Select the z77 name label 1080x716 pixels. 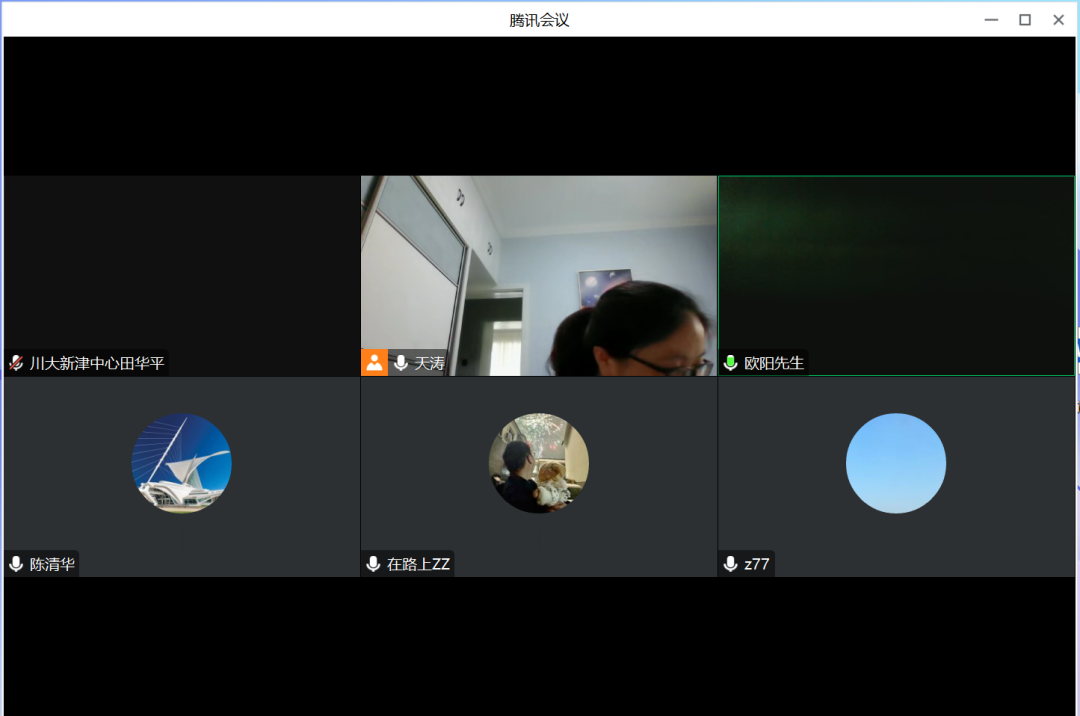tap(757, 564)
